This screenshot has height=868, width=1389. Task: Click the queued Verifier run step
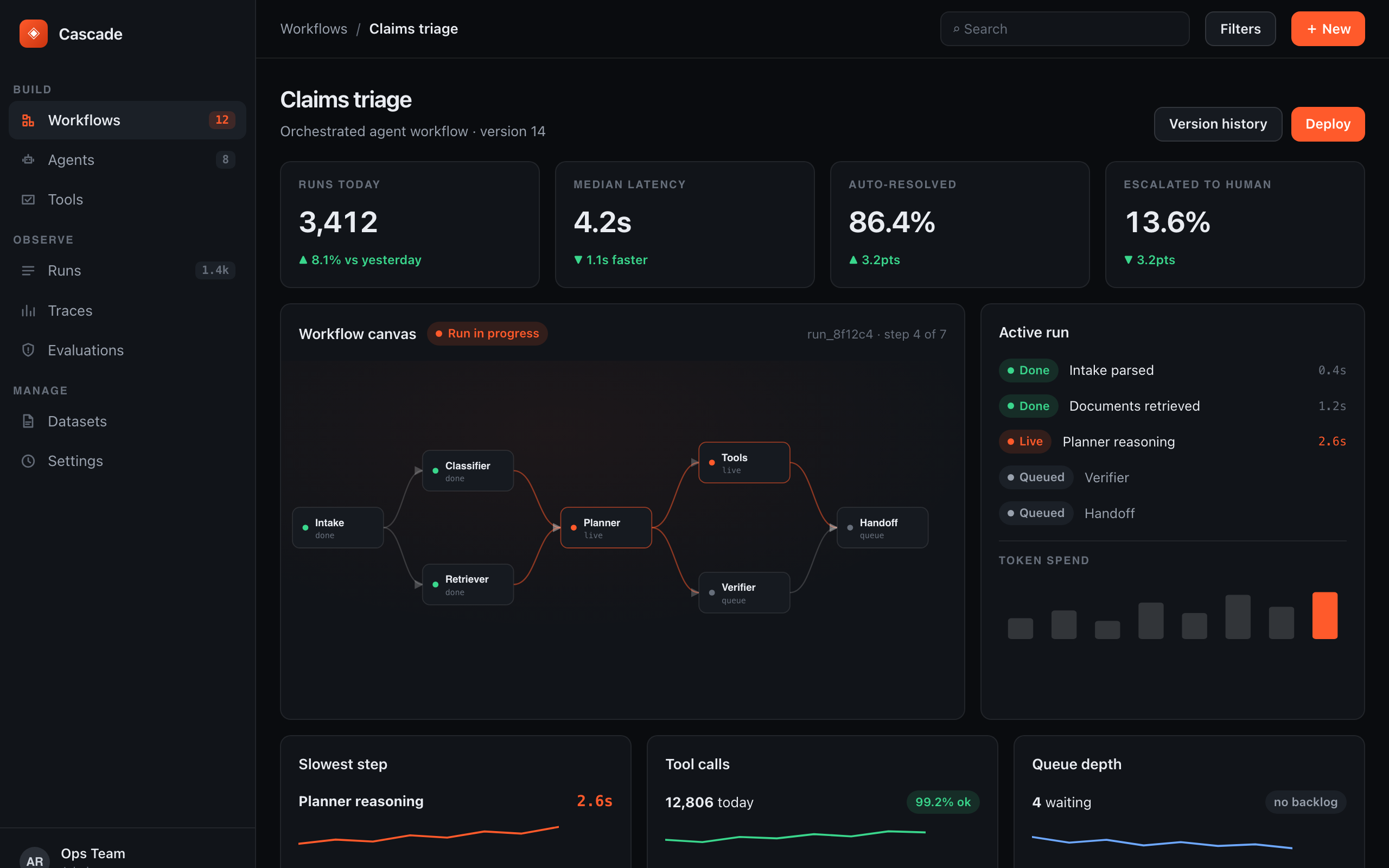pyautogui.click(x=1173, y=477)
